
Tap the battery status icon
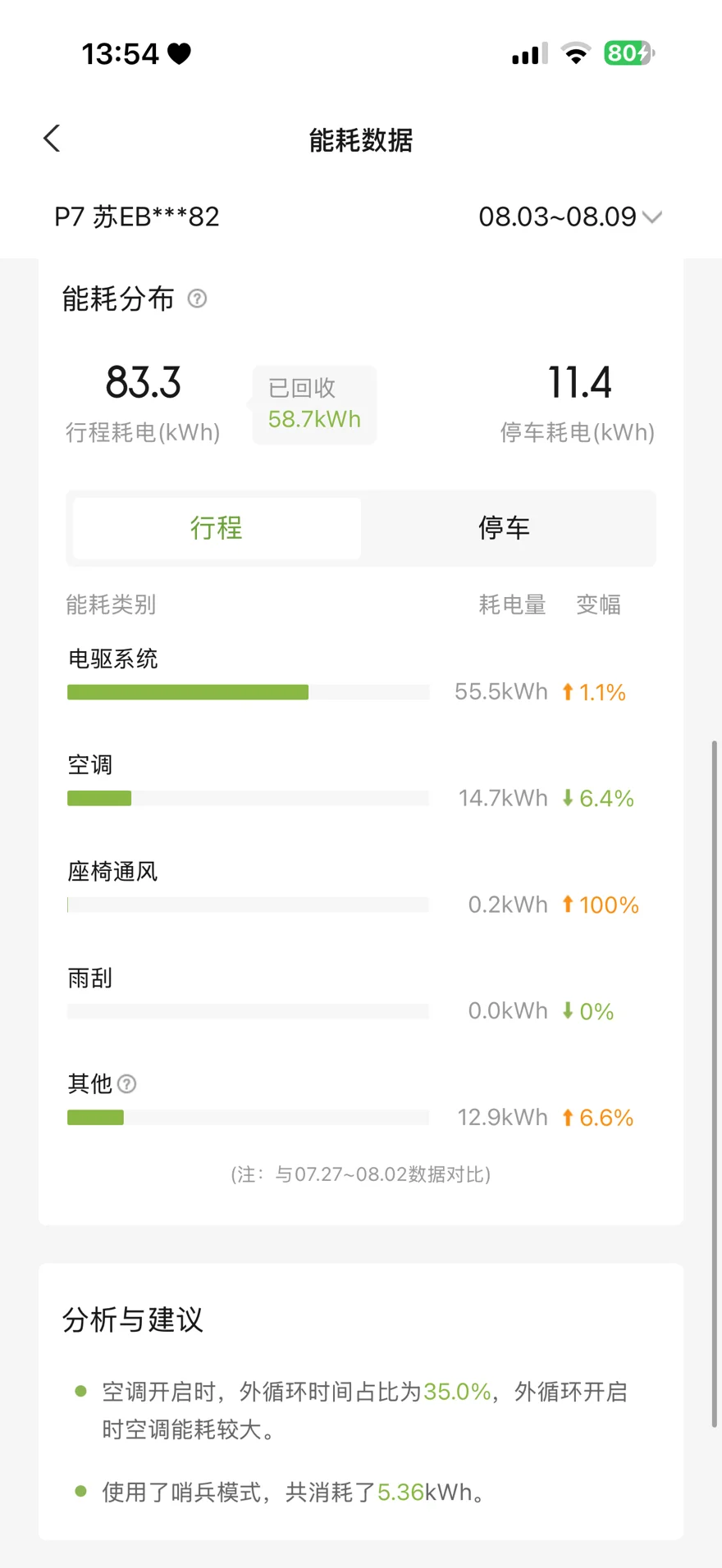pos(628,53)
